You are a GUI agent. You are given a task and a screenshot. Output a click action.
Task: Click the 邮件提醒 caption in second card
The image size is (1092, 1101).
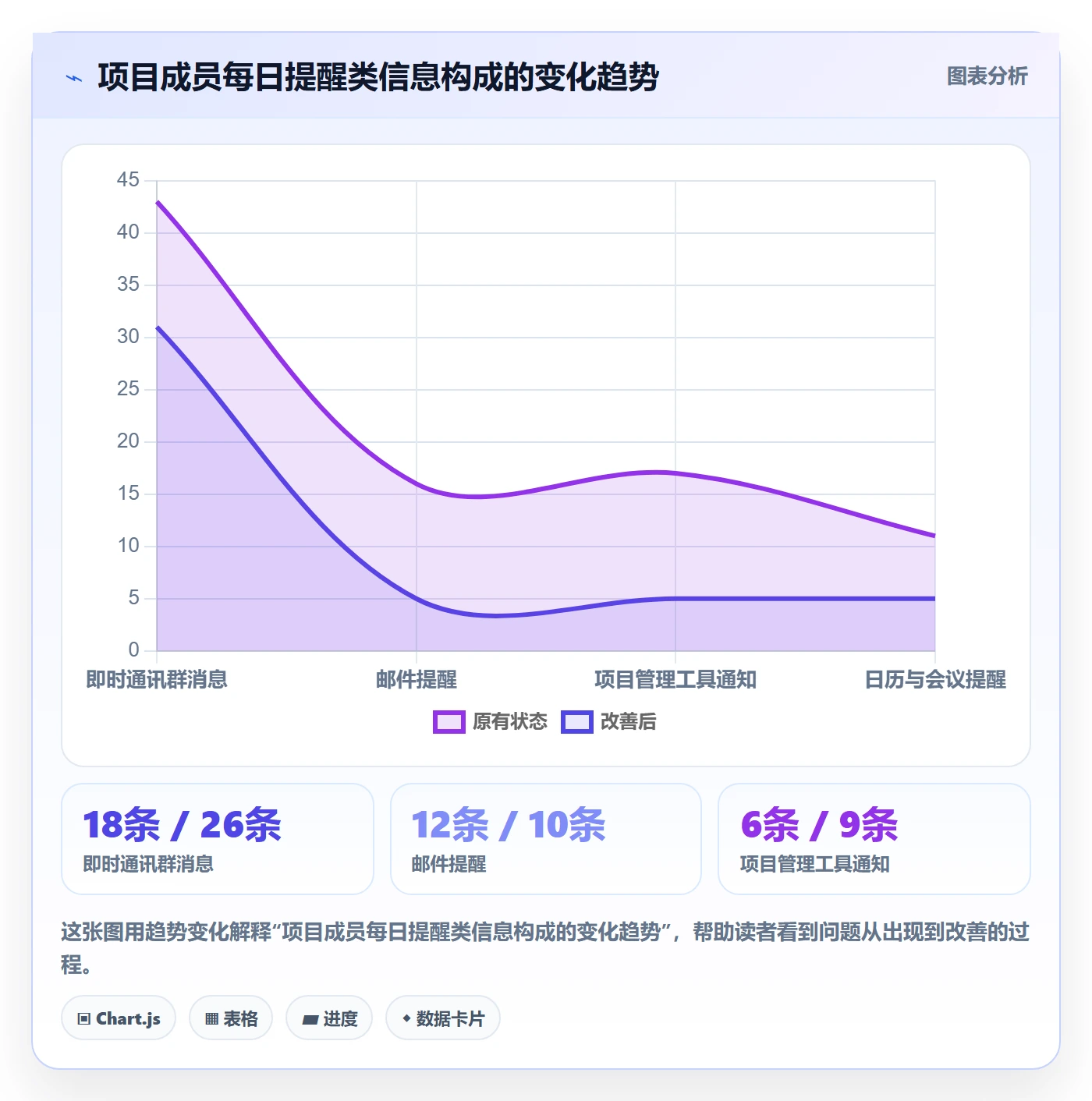[448, 864]
